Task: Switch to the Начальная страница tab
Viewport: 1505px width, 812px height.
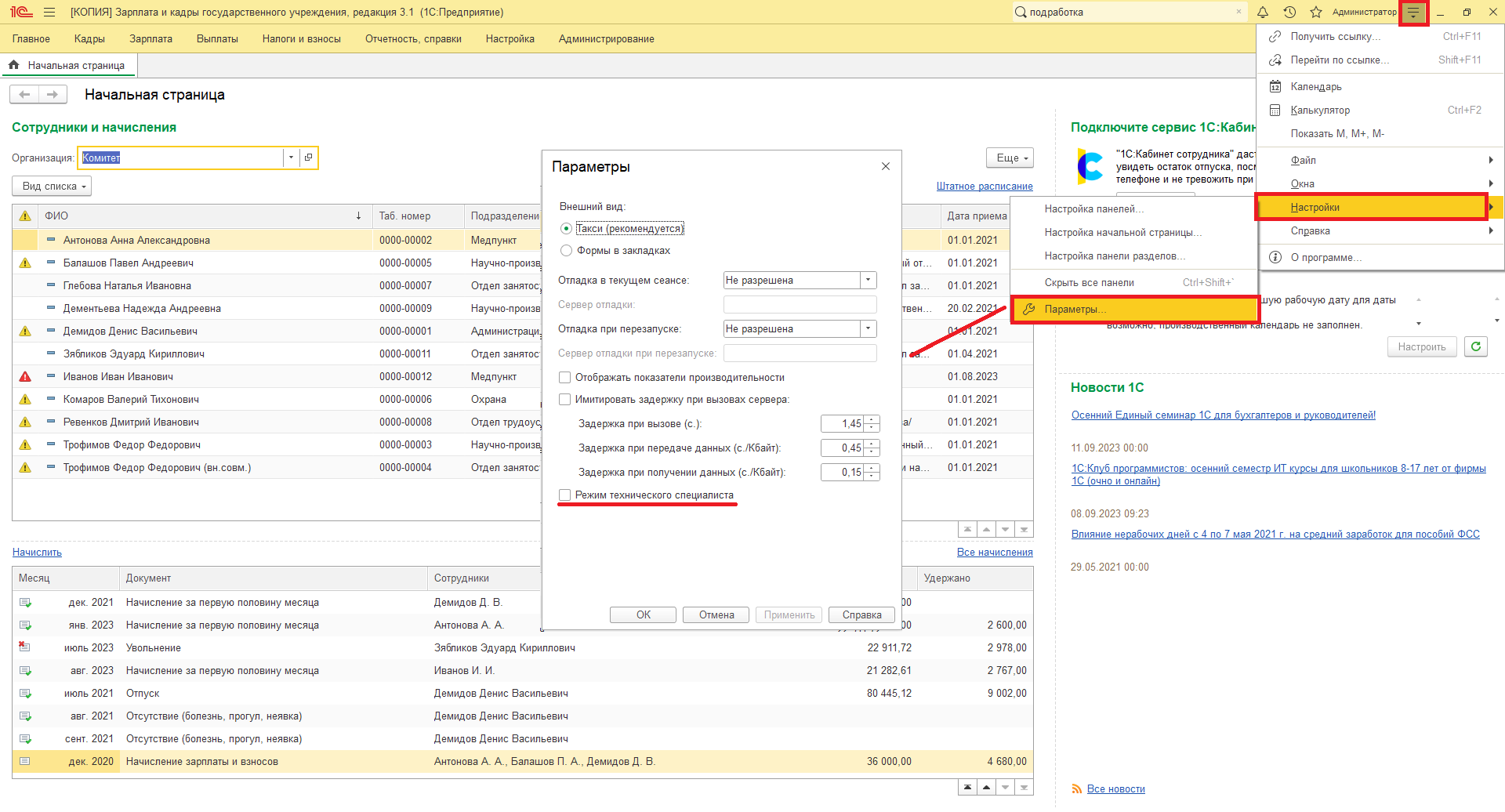Action: pos(69,66)
